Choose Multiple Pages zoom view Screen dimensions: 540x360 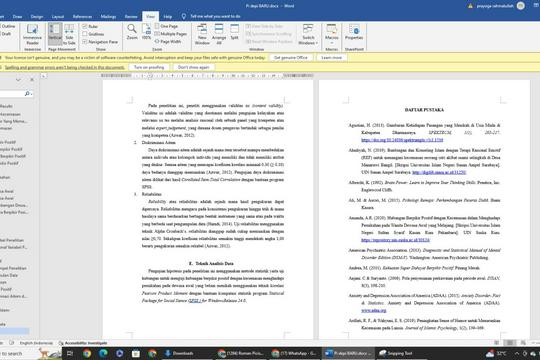click(x=170, y=34)
